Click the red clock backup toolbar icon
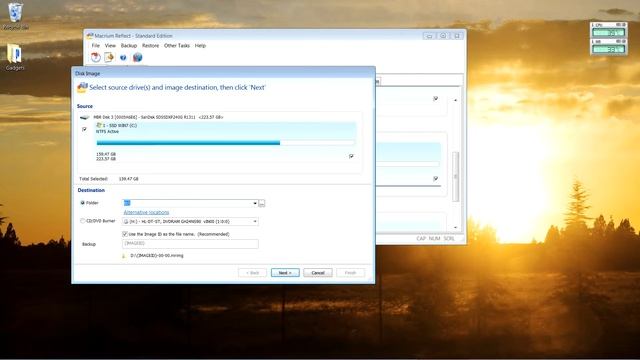Viewport: 640px width, 360px height. tap(96, 58)
